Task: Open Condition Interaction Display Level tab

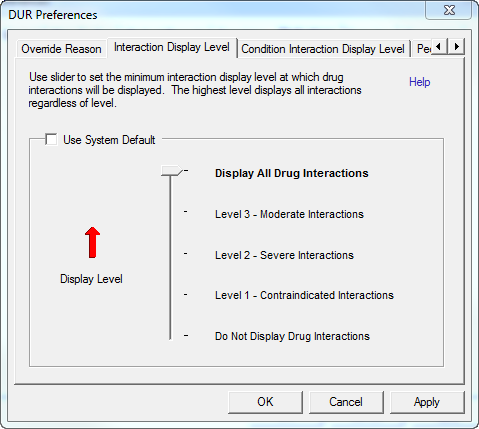Action: tap(323, 49)
